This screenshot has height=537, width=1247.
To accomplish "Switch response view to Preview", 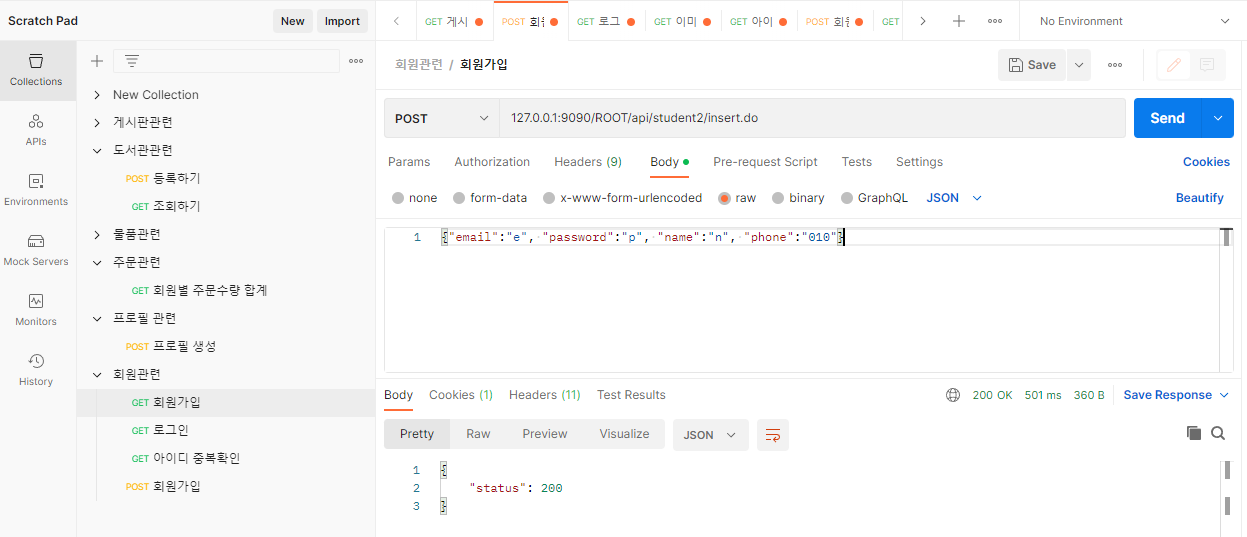I will point(545,434).
